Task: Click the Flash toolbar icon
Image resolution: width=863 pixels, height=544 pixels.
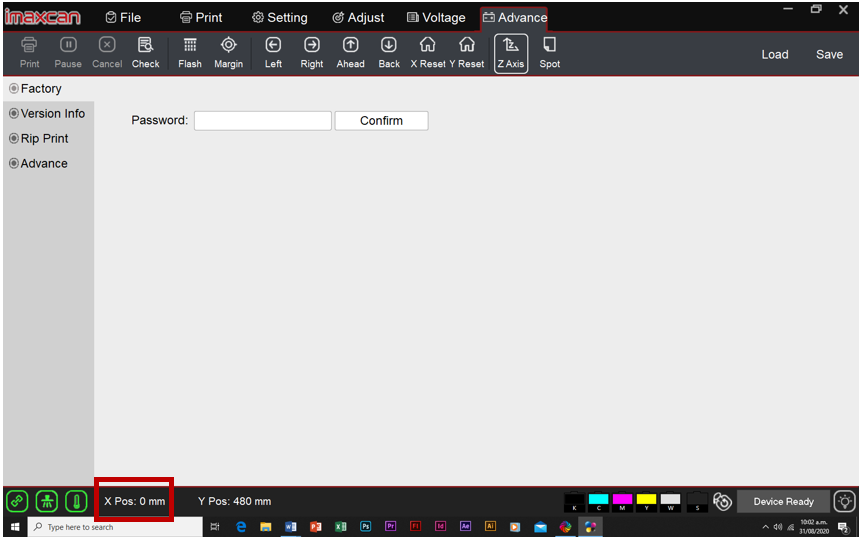Action: pyautogui.click(x=190, y=53)
